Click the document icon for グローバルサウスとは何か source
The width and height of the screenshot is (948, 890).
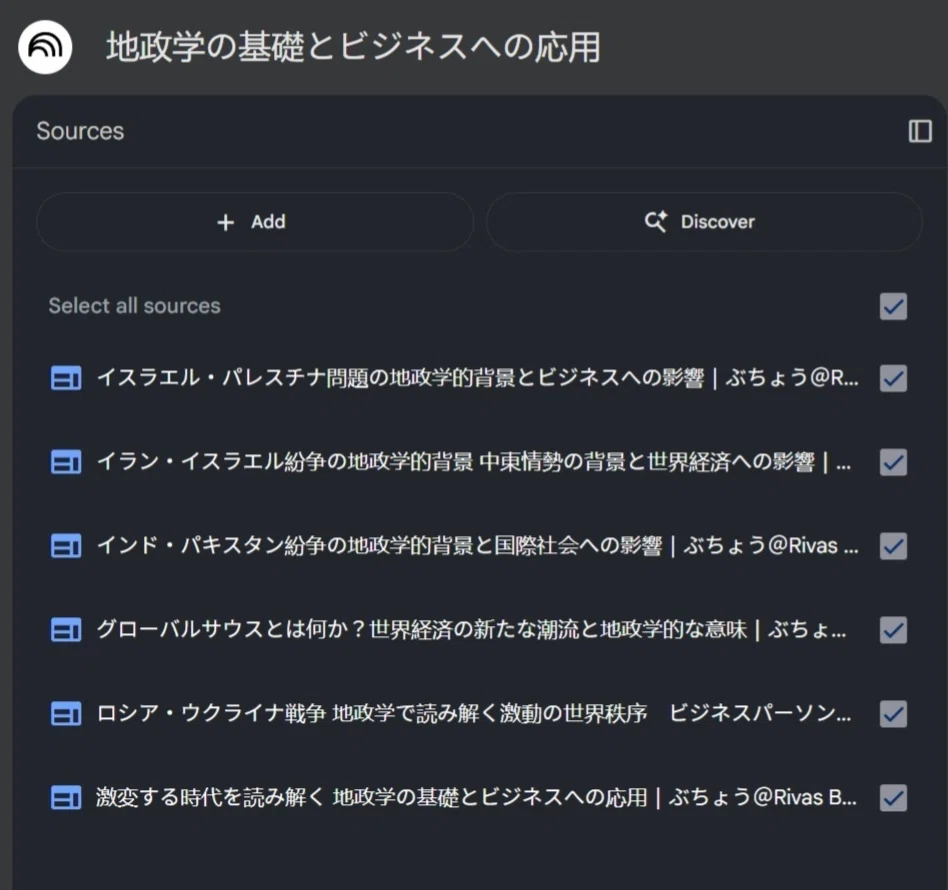pyautogui.click(x=66, y=631)
